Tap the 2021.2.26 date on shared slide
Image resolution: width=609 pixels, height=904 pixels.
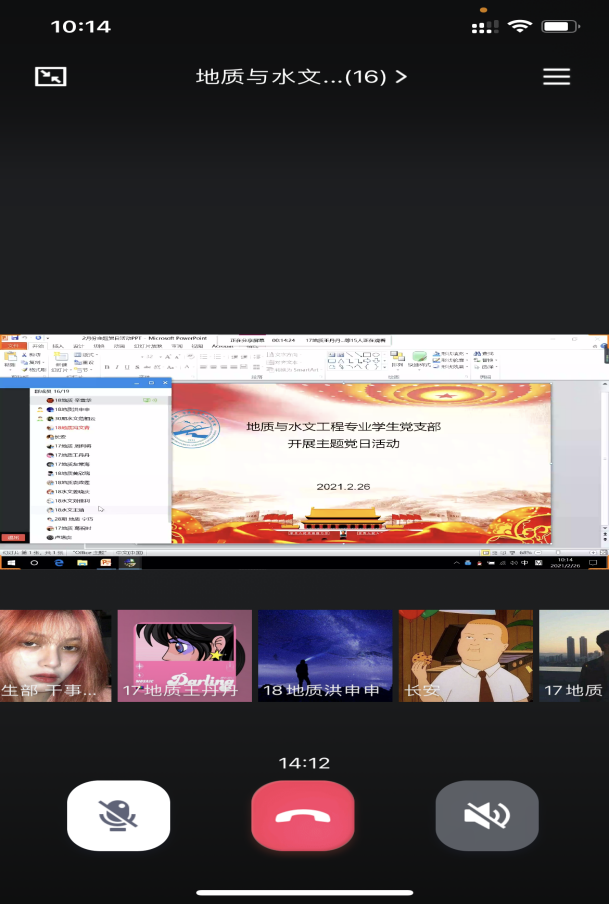pos(343,487)
